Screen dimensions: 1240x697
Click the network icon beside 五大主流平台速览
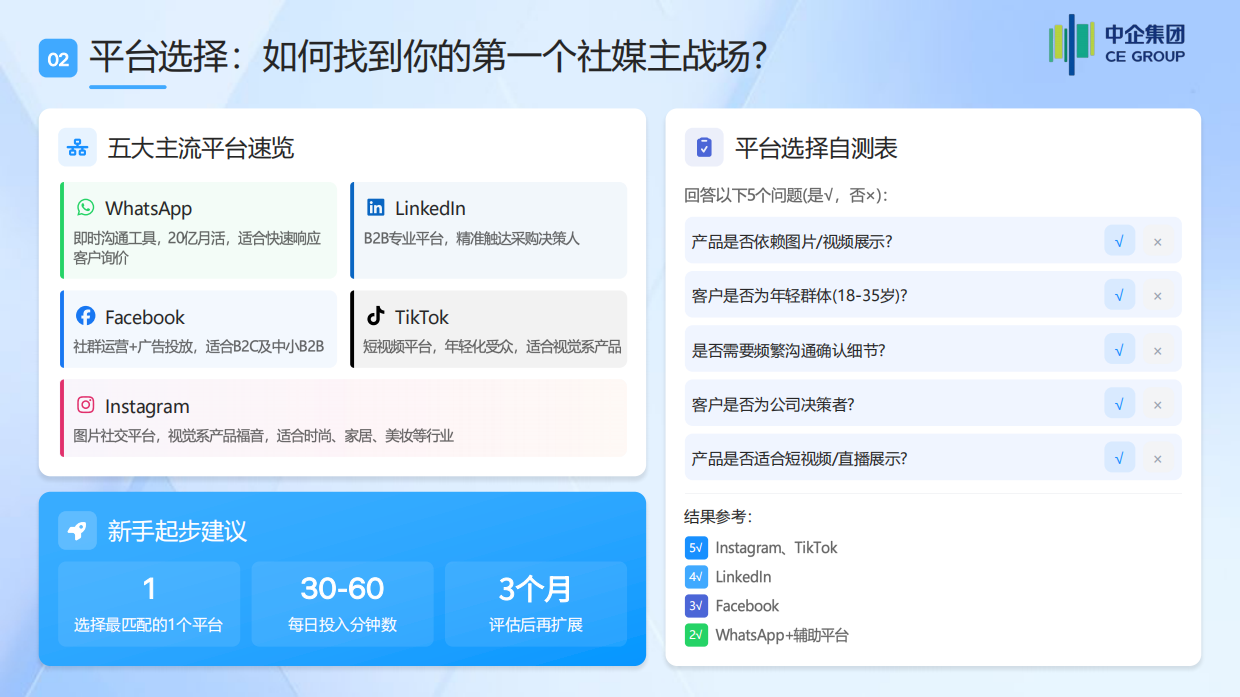pyautogui.click(x=76, y=147)
